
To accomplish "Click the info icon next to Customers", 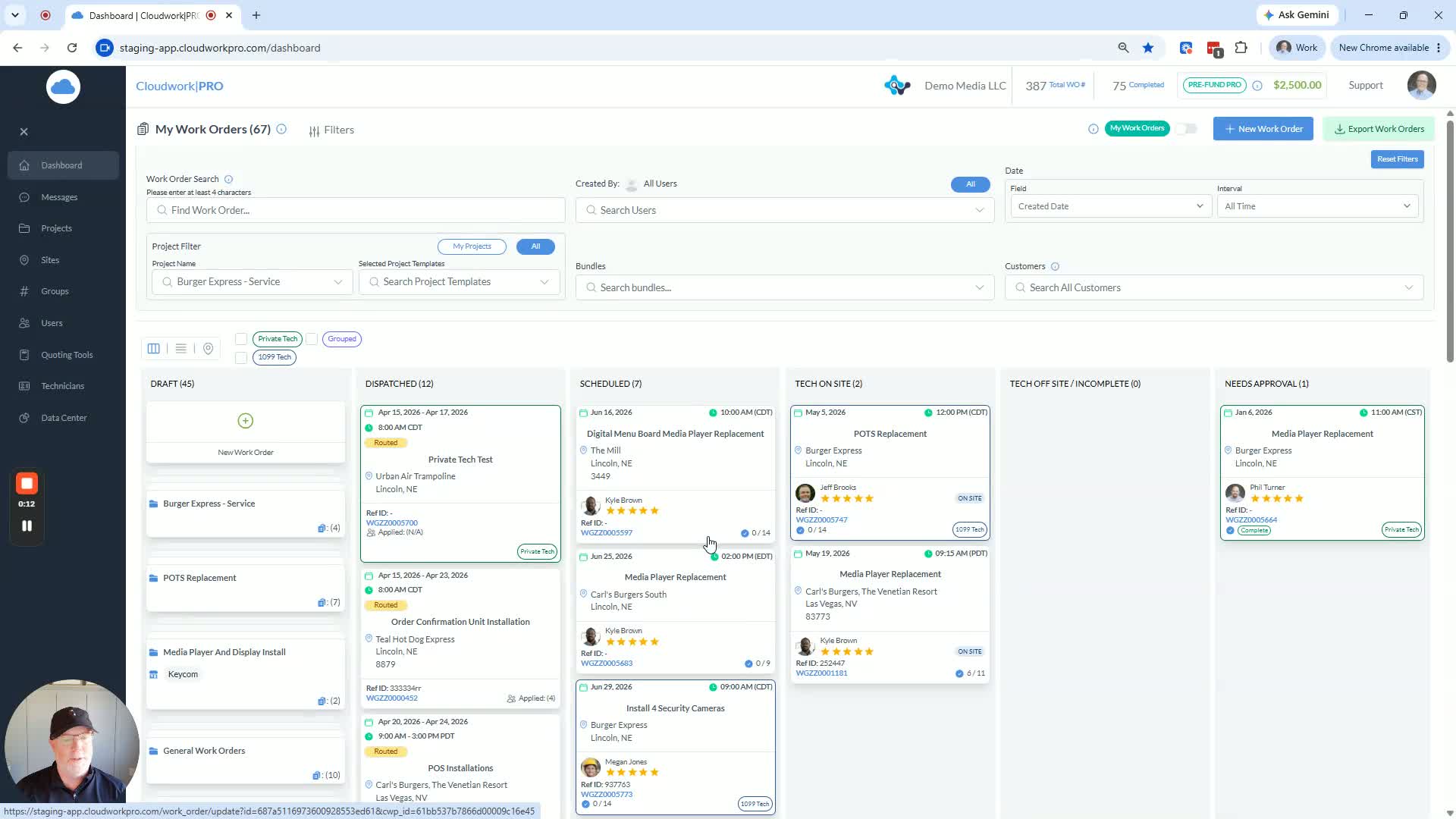I will 1055,267.
